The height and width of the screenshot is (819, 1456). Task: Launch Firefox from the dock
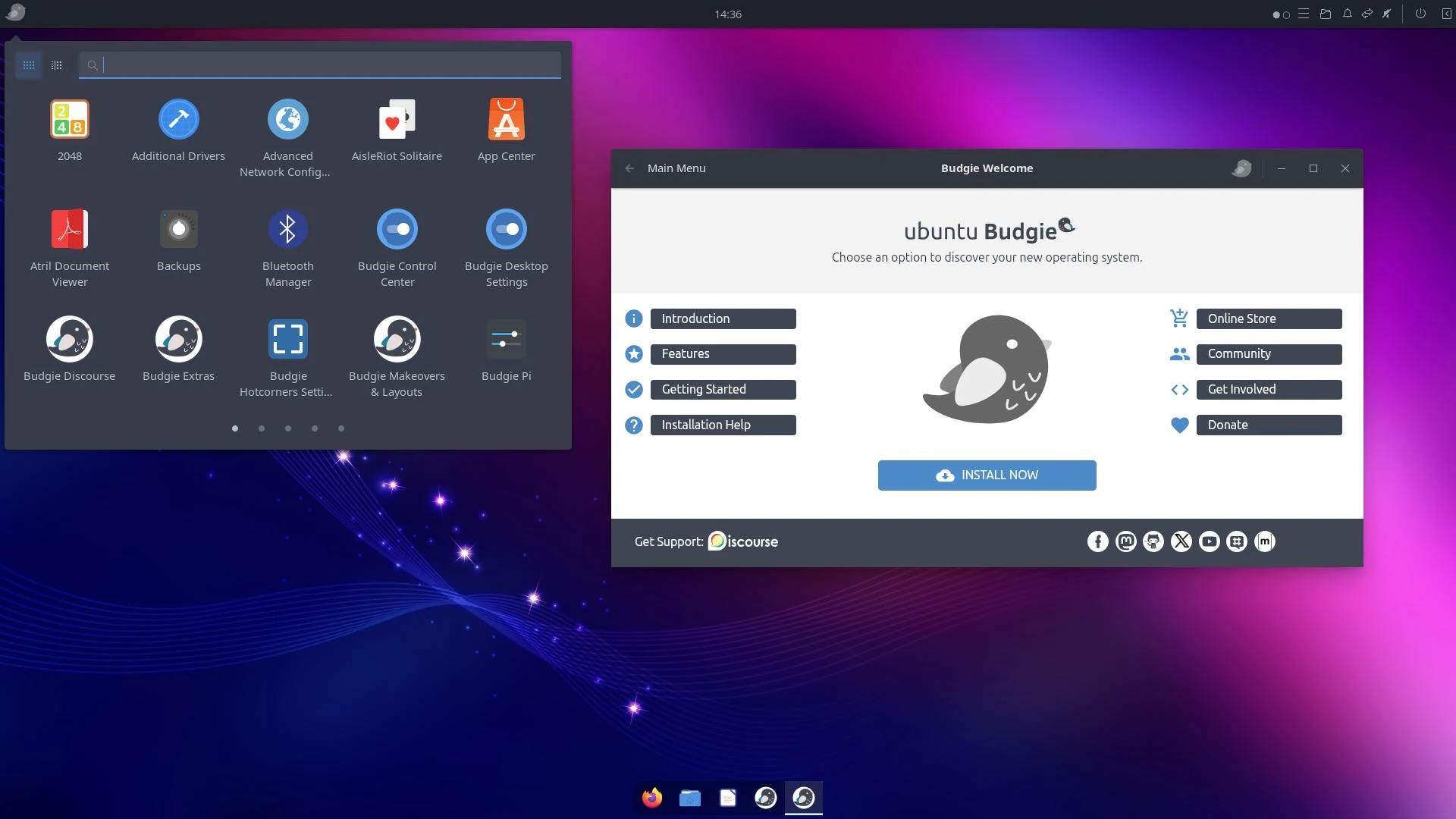point(651,798)
